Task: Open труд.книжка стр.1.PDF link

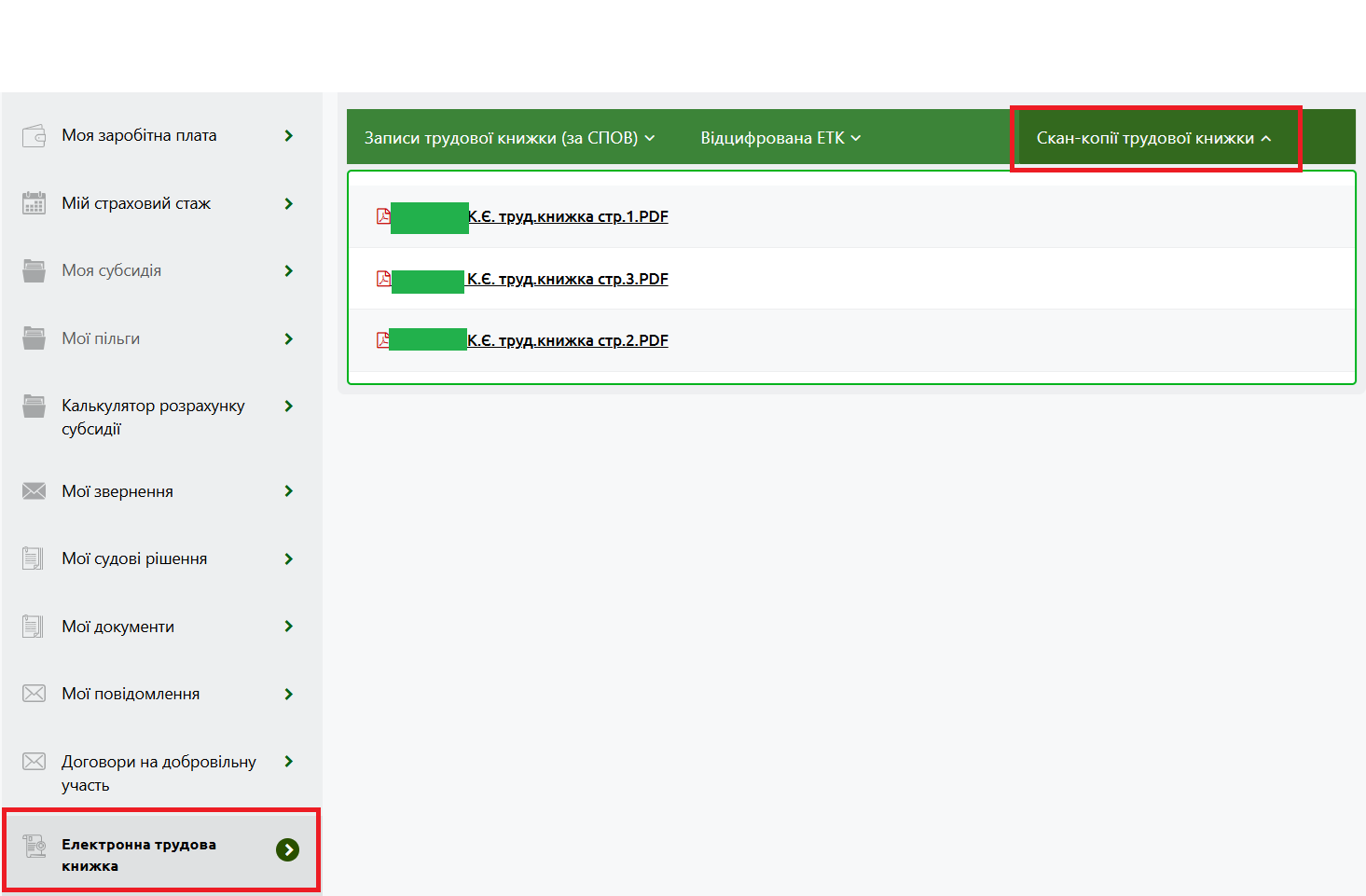Action: (x=568, y=216)
